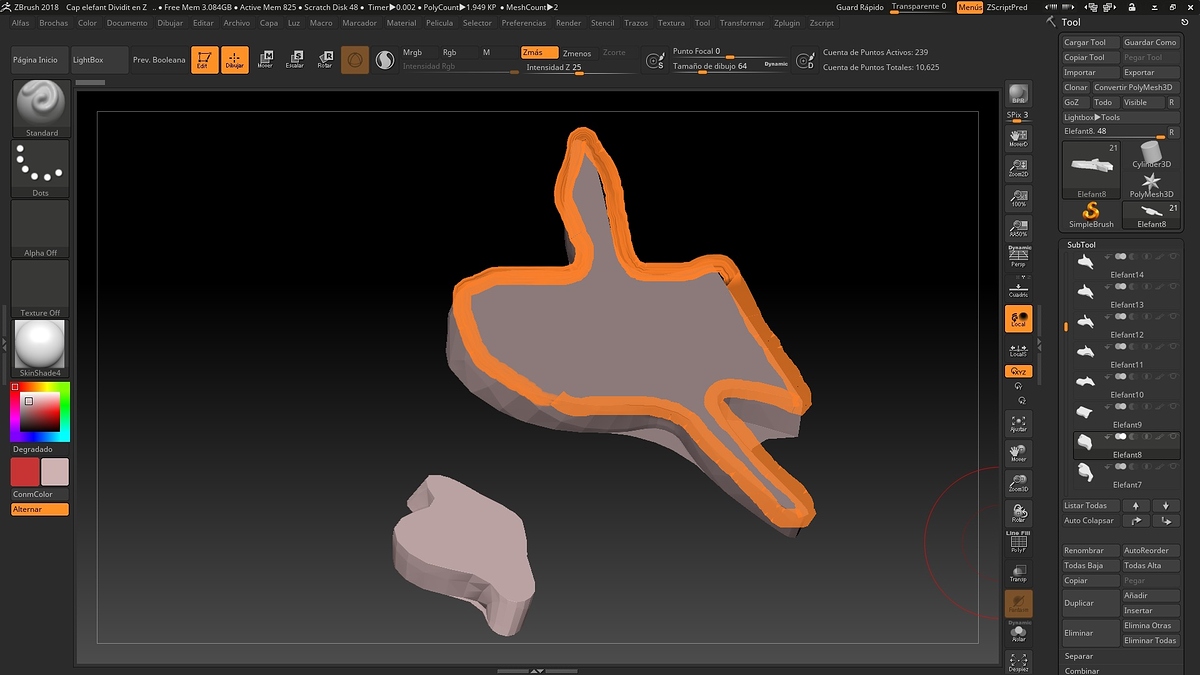Screen dimensions: 1200x675
Task: Click the Zoom3D navigation icon
Action: (x=1018, y=483)
